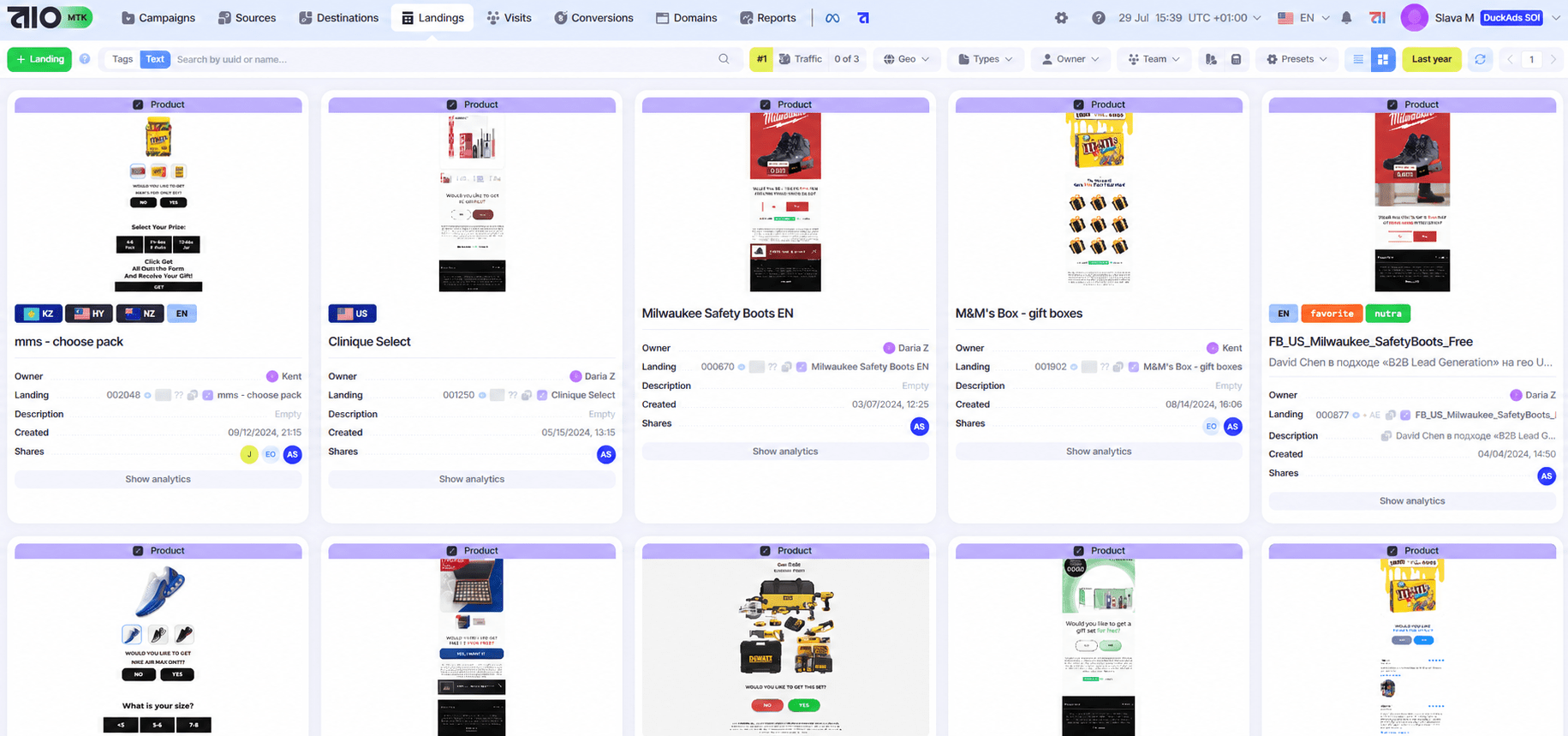Viewport: 1568px width, 736px height.
Task: Open the Visits tab
Action: tap(509, 18)
